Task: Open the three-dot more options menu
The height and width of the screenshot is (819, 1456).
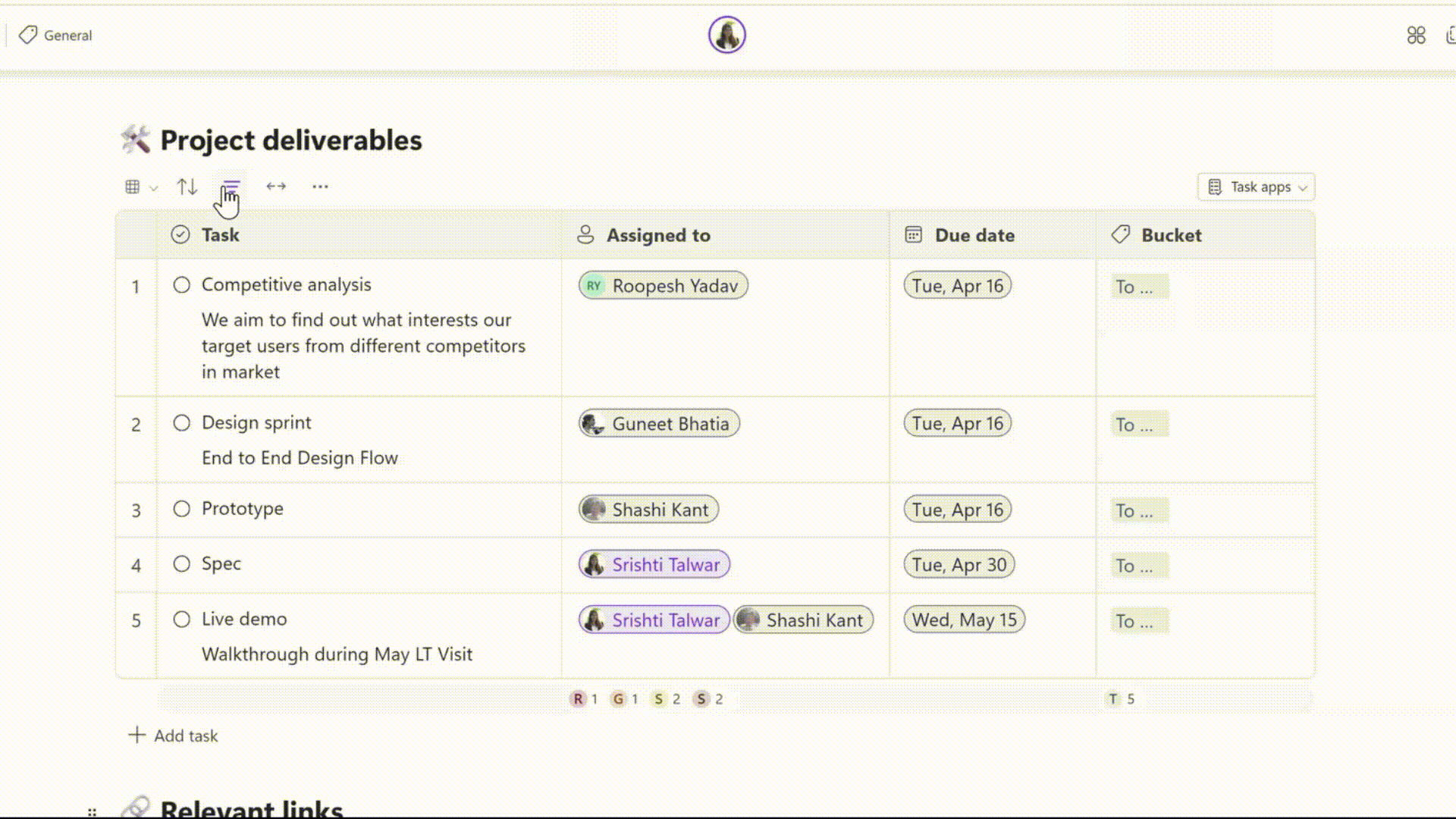Action: click(320, 187)
